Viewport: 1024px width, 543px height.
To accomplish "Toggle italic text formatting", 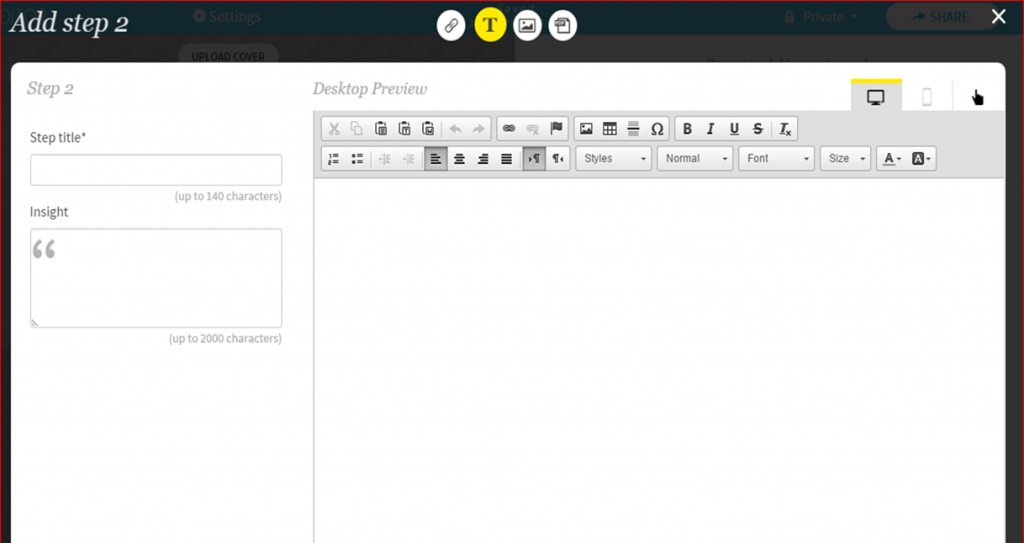I will click(711, 129).
